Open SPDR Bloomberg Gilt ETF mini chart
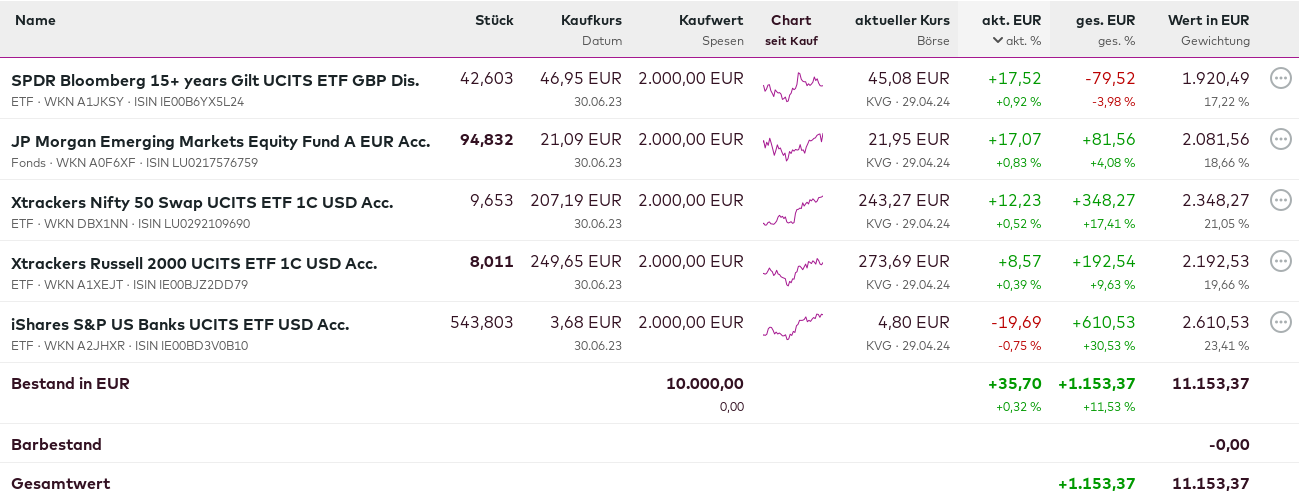The image size is (1299, 495). 792,87
